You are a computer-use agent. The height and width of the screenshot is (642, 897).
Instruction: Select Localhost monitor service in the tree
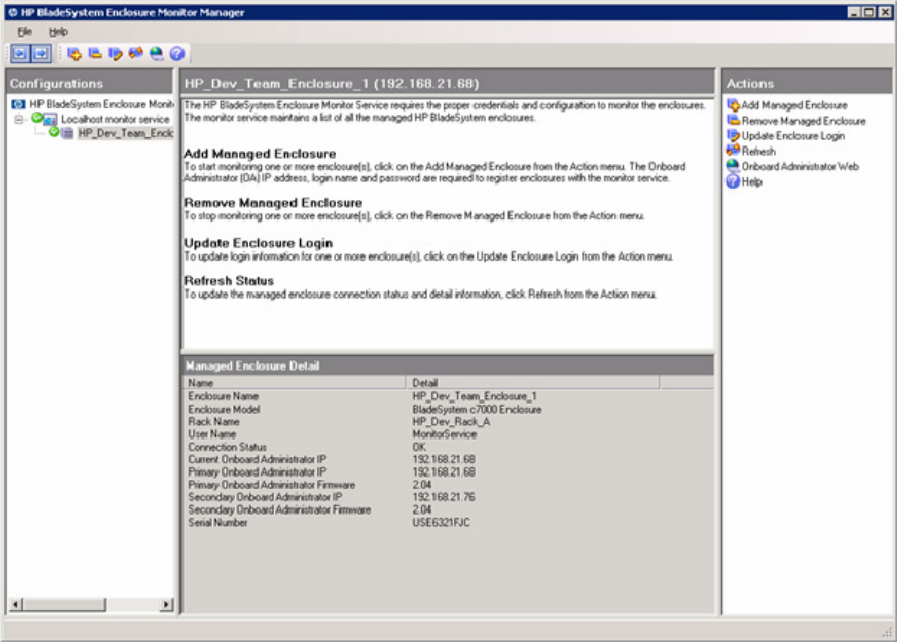[x=115, y=119]
